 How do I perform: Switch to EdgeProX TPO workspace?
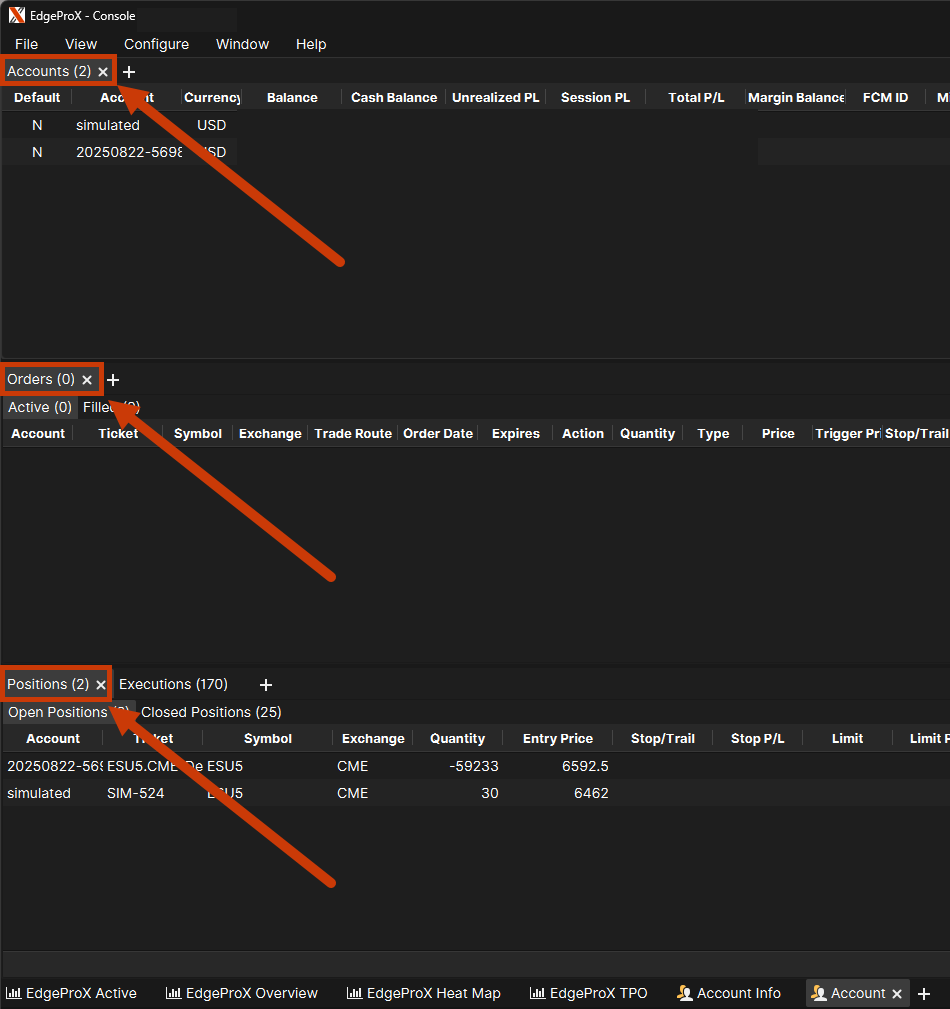[x=588, y=993]
